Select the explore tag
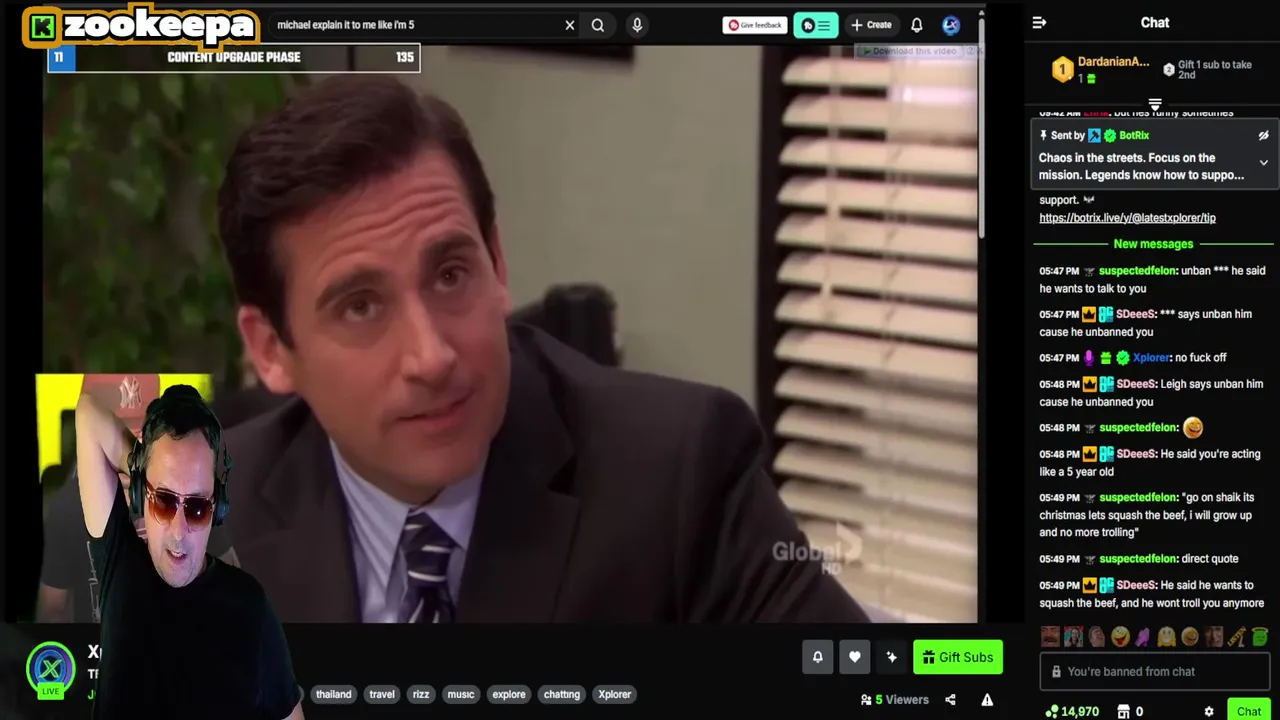 pos(509,694)
